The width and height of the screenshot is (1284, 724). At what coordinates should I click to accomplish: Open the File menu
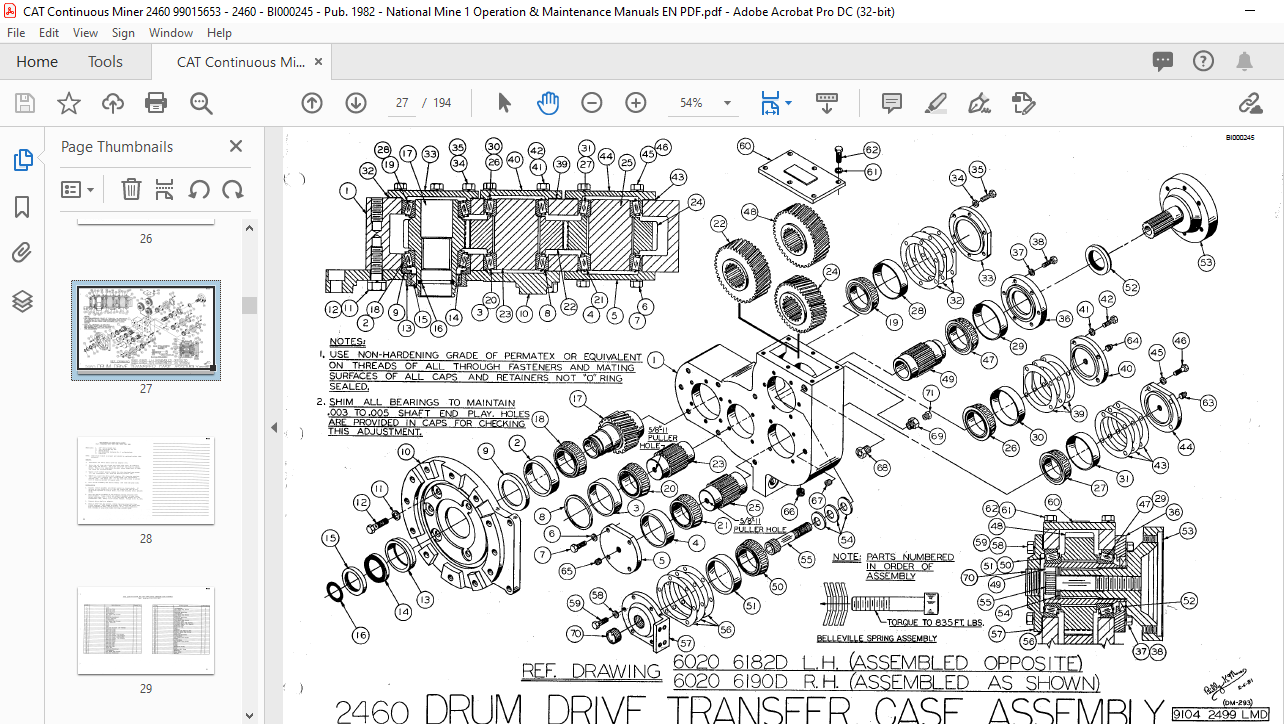[16, 33]
